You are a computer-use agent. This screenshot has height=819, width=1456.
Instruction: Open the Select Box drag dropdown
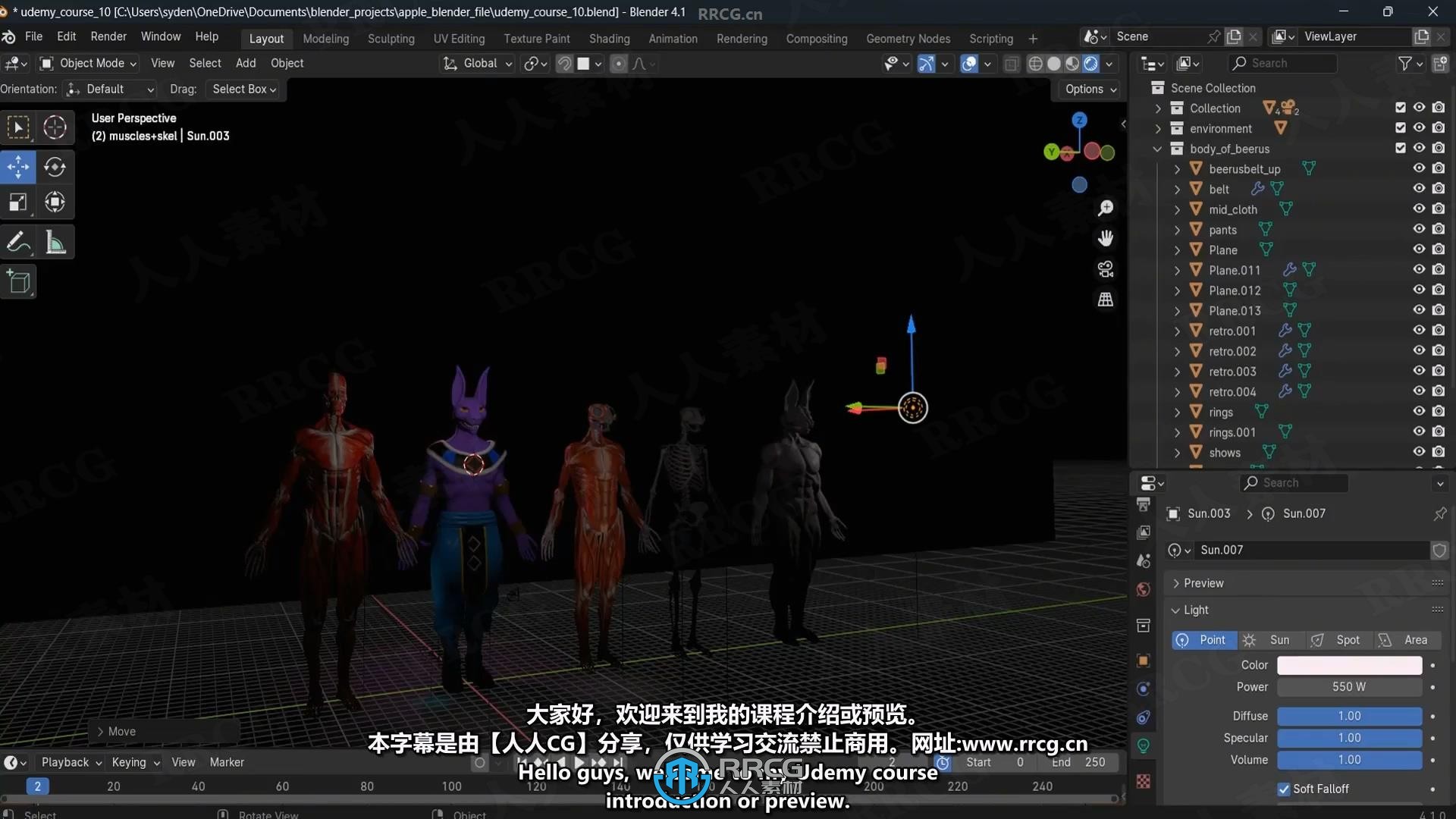[243, 89]
